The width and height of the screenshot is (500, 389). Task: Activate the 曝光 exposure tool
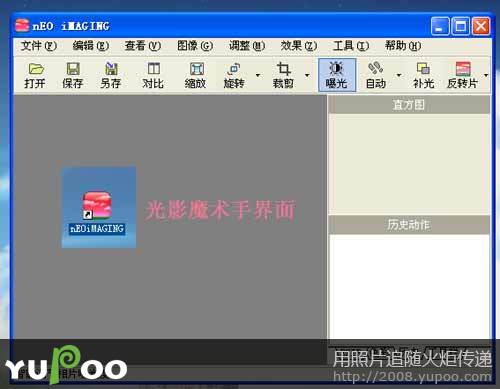coord(337,75)
